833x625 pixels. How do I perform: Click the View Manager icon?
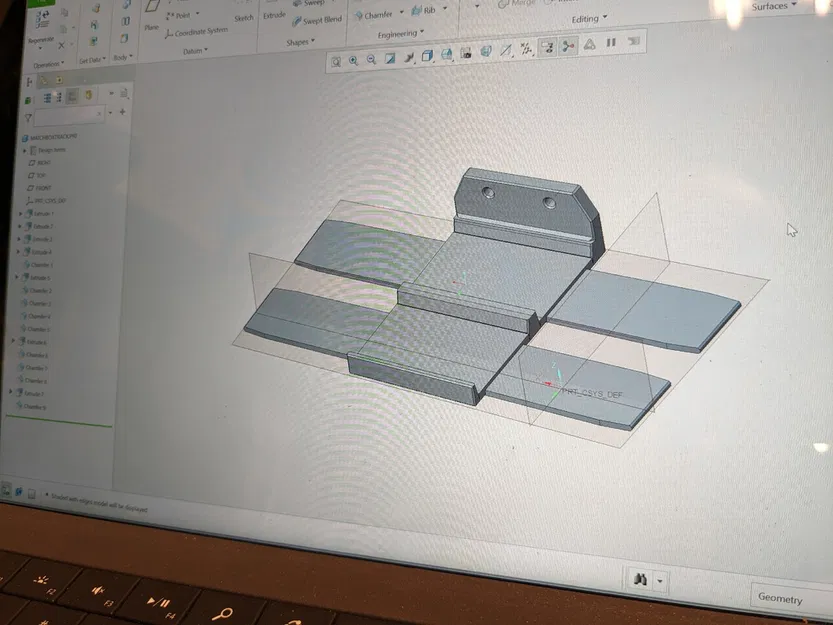click(466, 53)
